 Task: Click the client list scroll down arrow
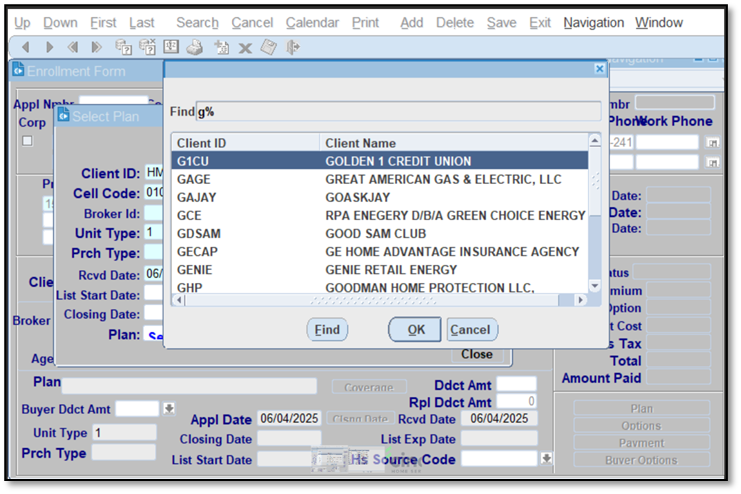(595, 286)
